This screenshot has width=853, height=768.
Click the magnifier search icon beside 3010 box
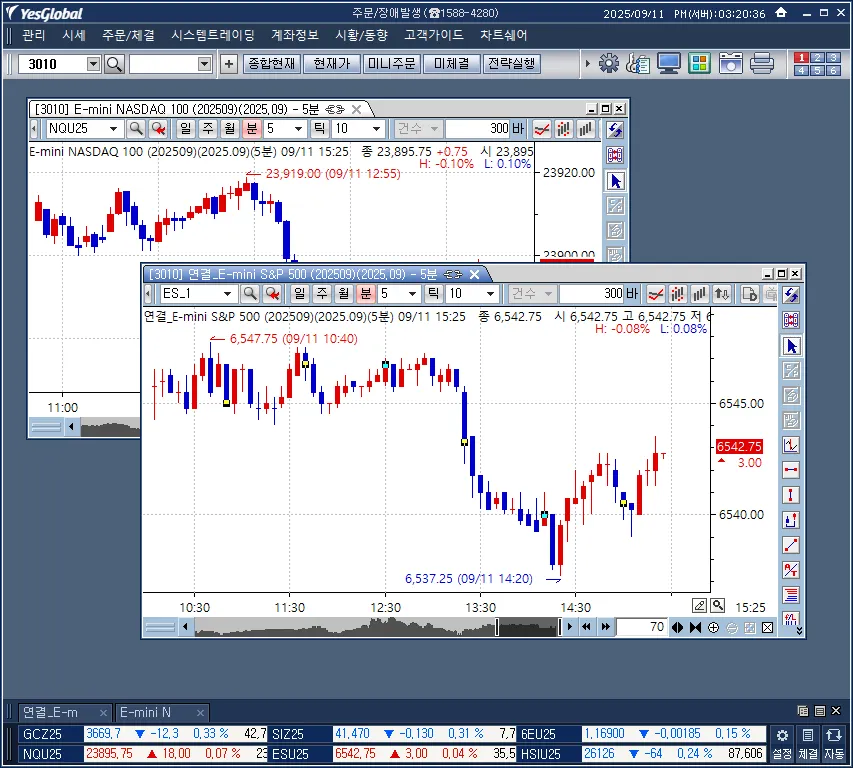[114, 64]
